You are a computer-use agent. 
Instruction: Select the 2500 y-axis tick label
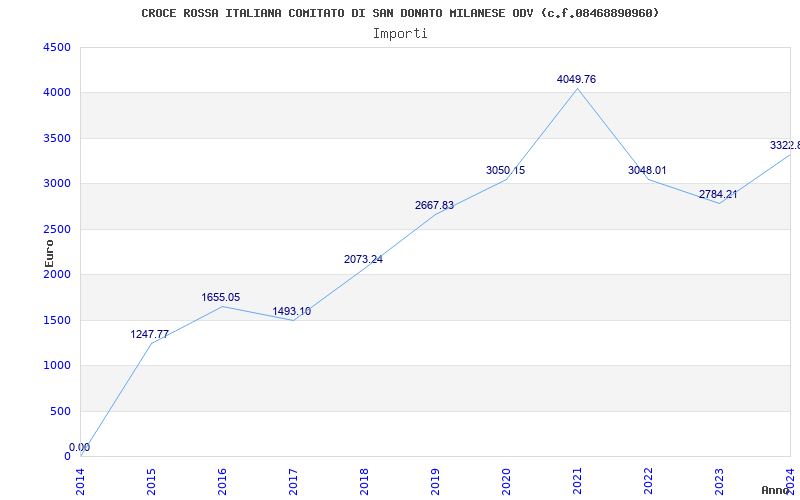tap(57, 229)
